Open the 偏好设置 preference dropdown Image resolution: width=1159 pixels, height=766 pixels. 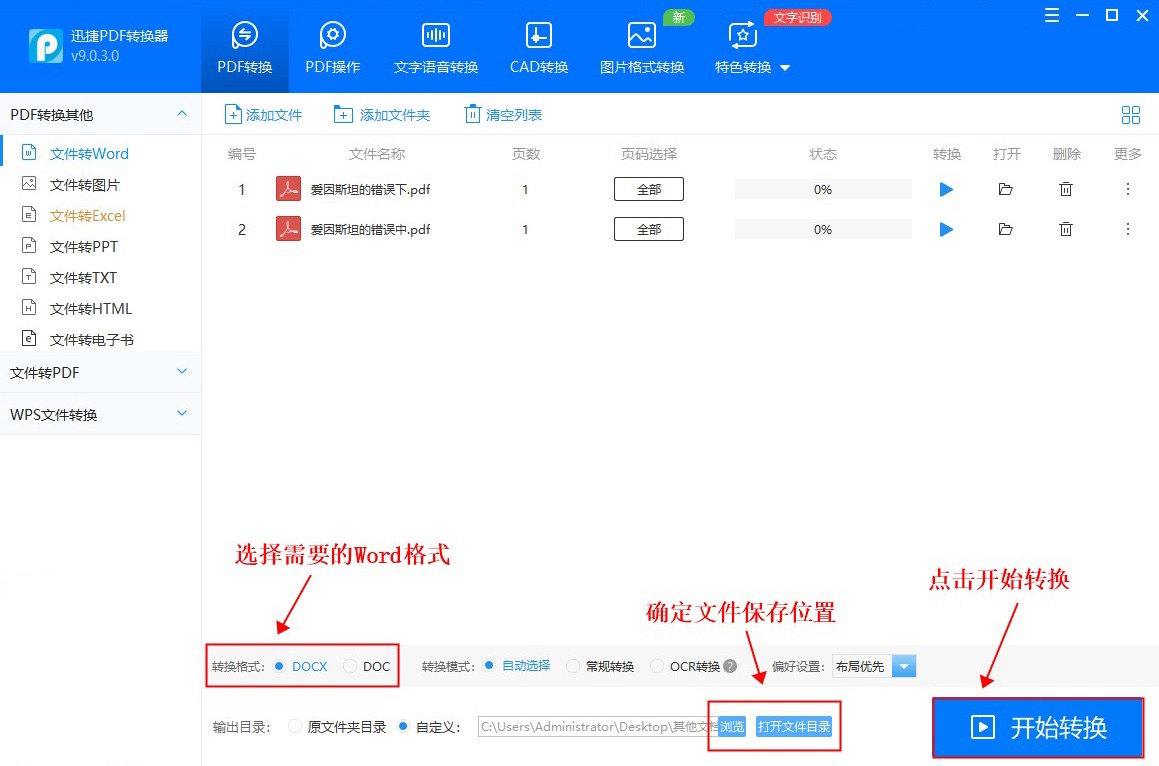(x=904, y=665)
